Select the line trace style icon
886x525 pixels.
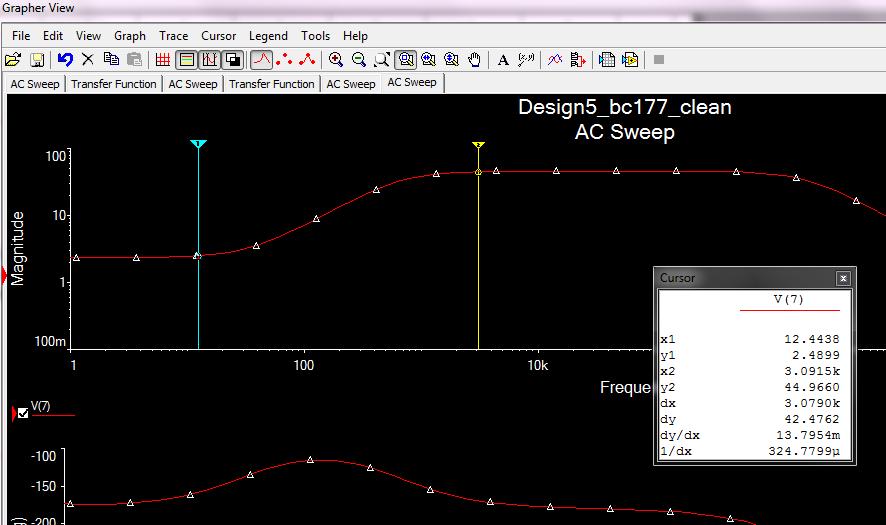pos(261,59)
